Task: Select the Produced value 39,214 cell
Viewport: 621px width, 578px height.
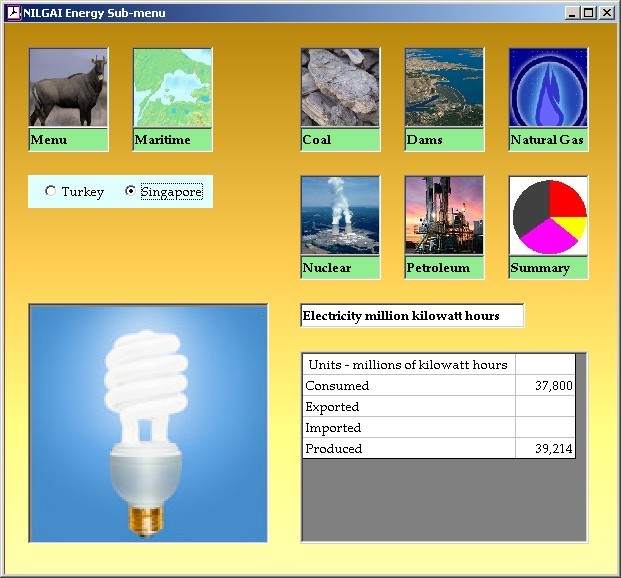Action: (546, 449)
